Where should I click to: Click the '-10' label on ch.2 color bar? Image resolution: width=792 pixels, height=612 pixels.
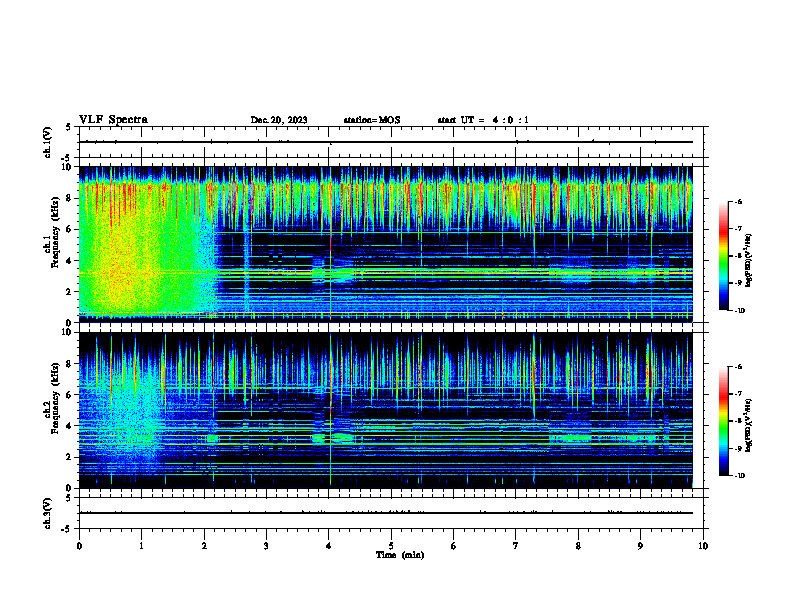point(739,476)
